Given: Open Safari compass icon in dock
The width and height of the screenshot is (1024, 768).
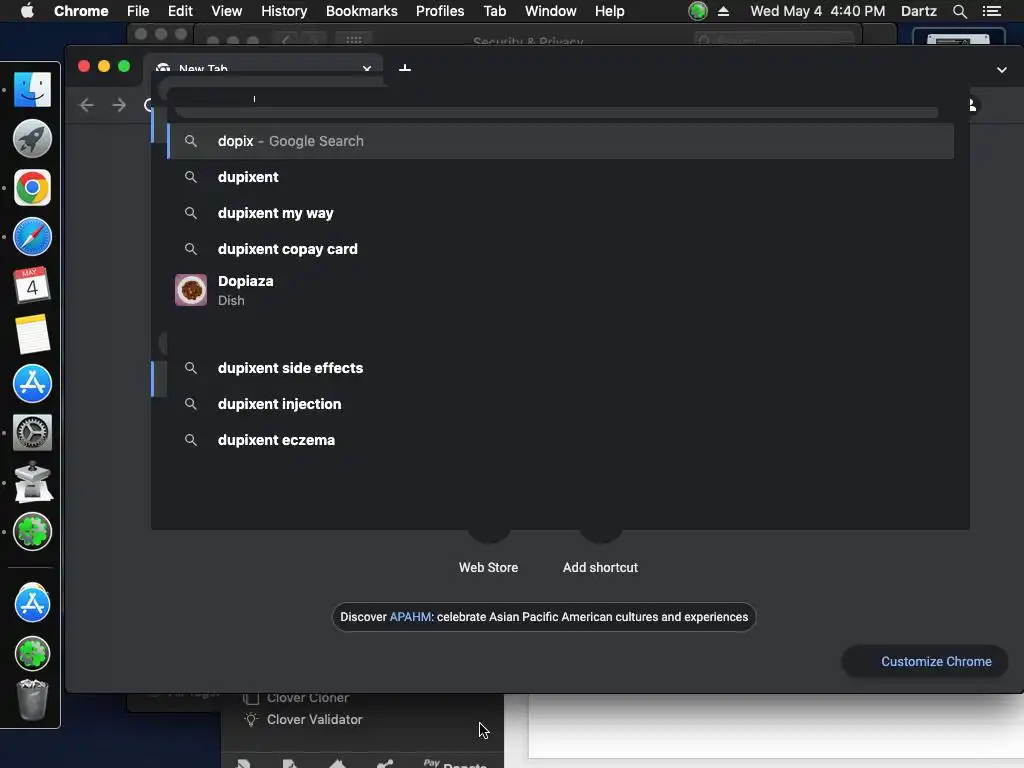Looking at the screenshot, I should [x=32, y=236].
